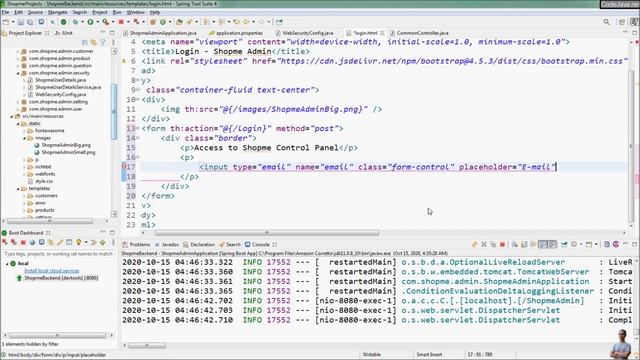The height and width of the screenshot is (360, 640).
Task: Open the Search view tab
Action: coord(230,244)
